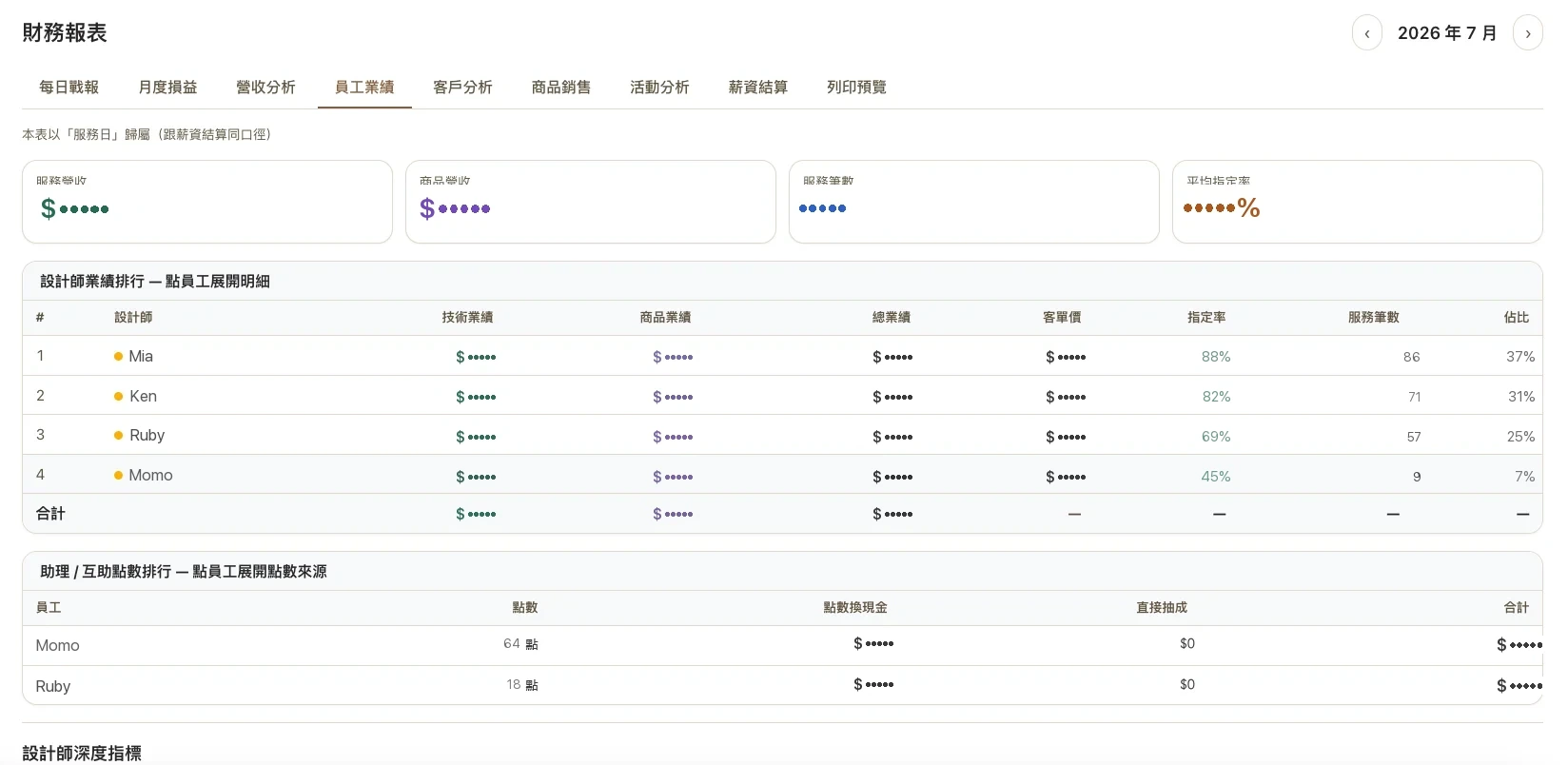Open the 活動分析 tab

point(659,88)
